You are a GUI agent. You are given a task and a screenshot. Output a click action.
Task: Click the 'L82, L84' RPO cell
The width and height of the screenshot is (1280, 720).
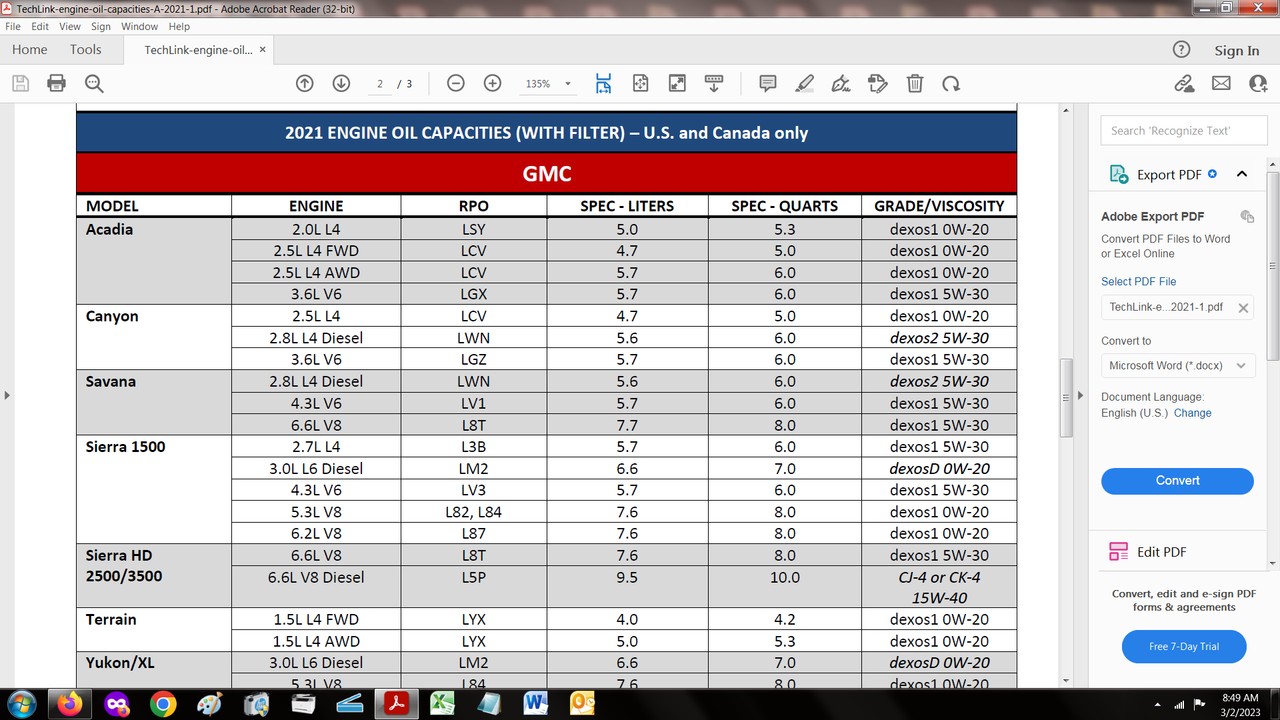click(474, 512)
